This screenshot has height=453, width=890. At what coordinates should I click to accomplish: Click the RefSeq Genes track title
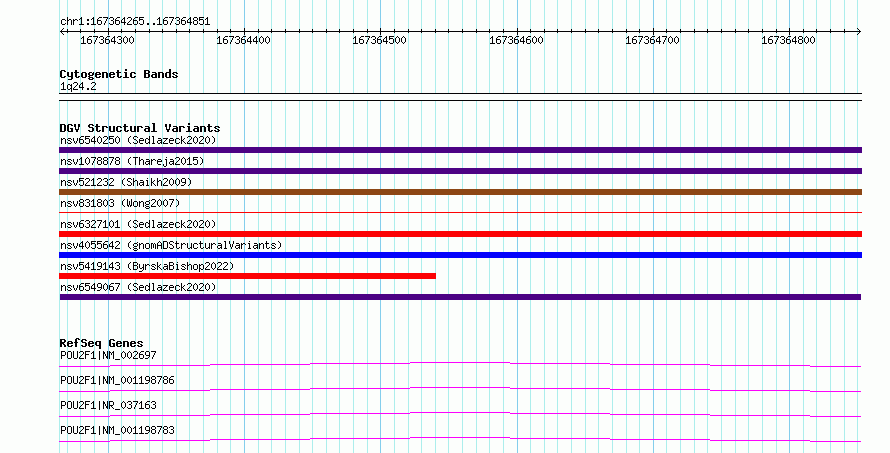101,343
